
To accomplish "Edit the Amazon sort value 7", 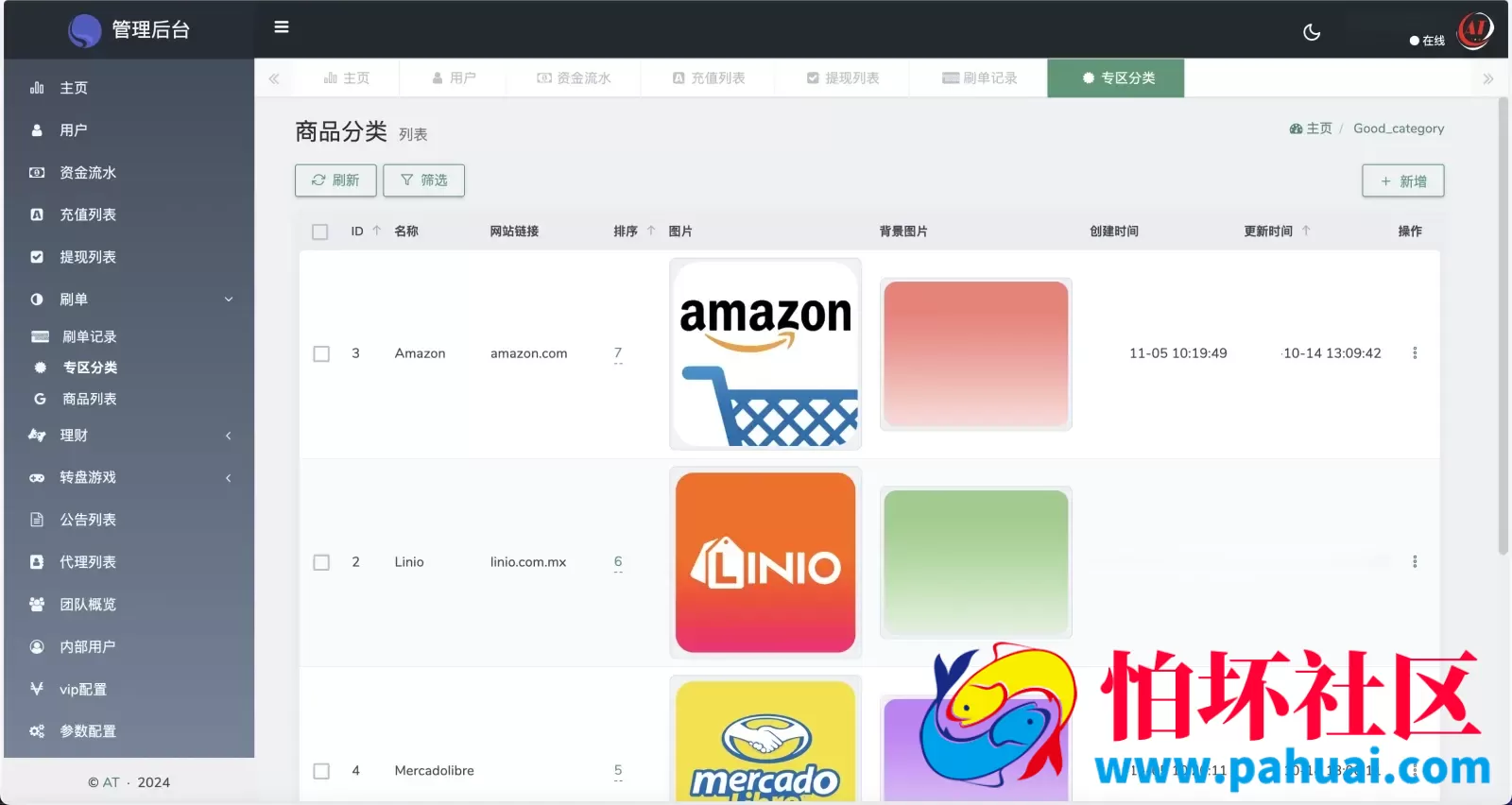I will coord(618,353).
